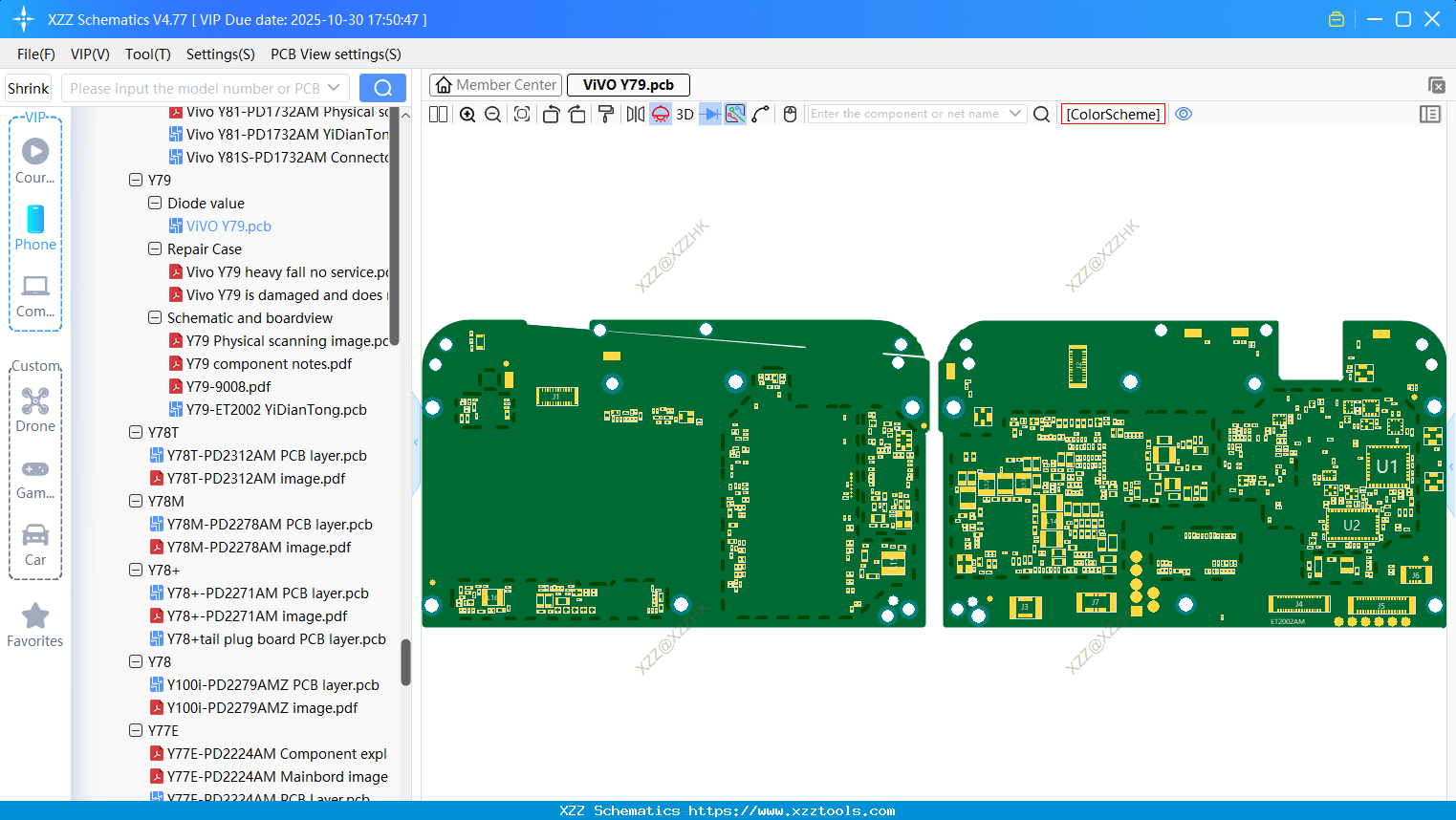Select the U1 chip on the board
Image resolution: width=1456 pixels, height=820 pixels.
coord(1387,466)
